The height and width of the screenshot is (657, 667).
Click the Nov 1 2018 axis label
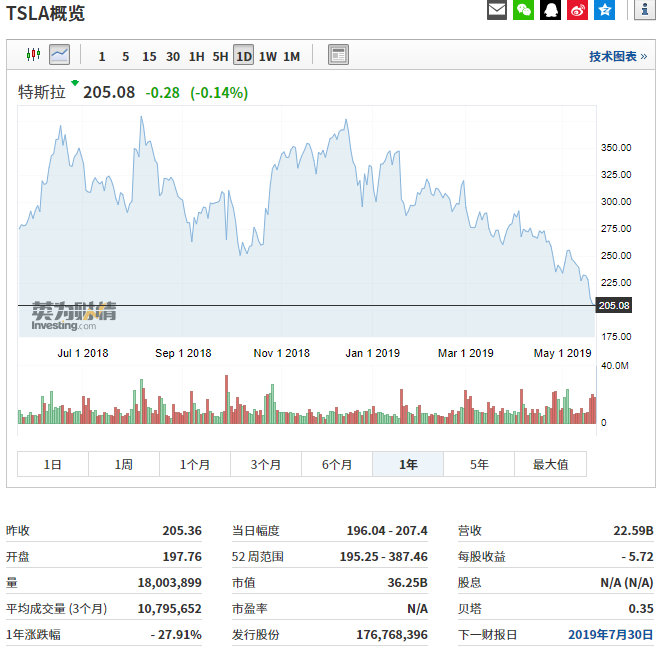click(282, 353)
